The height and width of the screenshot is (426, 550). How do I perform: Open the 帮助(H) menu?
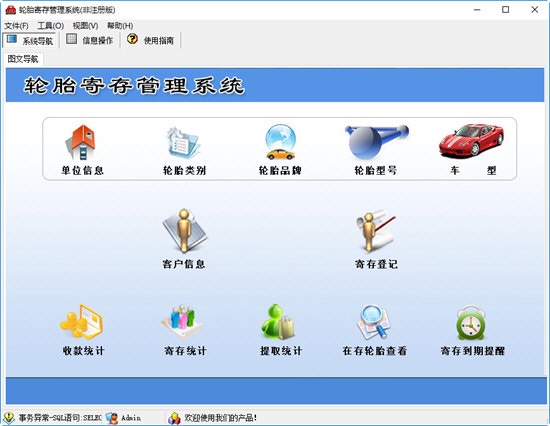click(x=120, y=26)
